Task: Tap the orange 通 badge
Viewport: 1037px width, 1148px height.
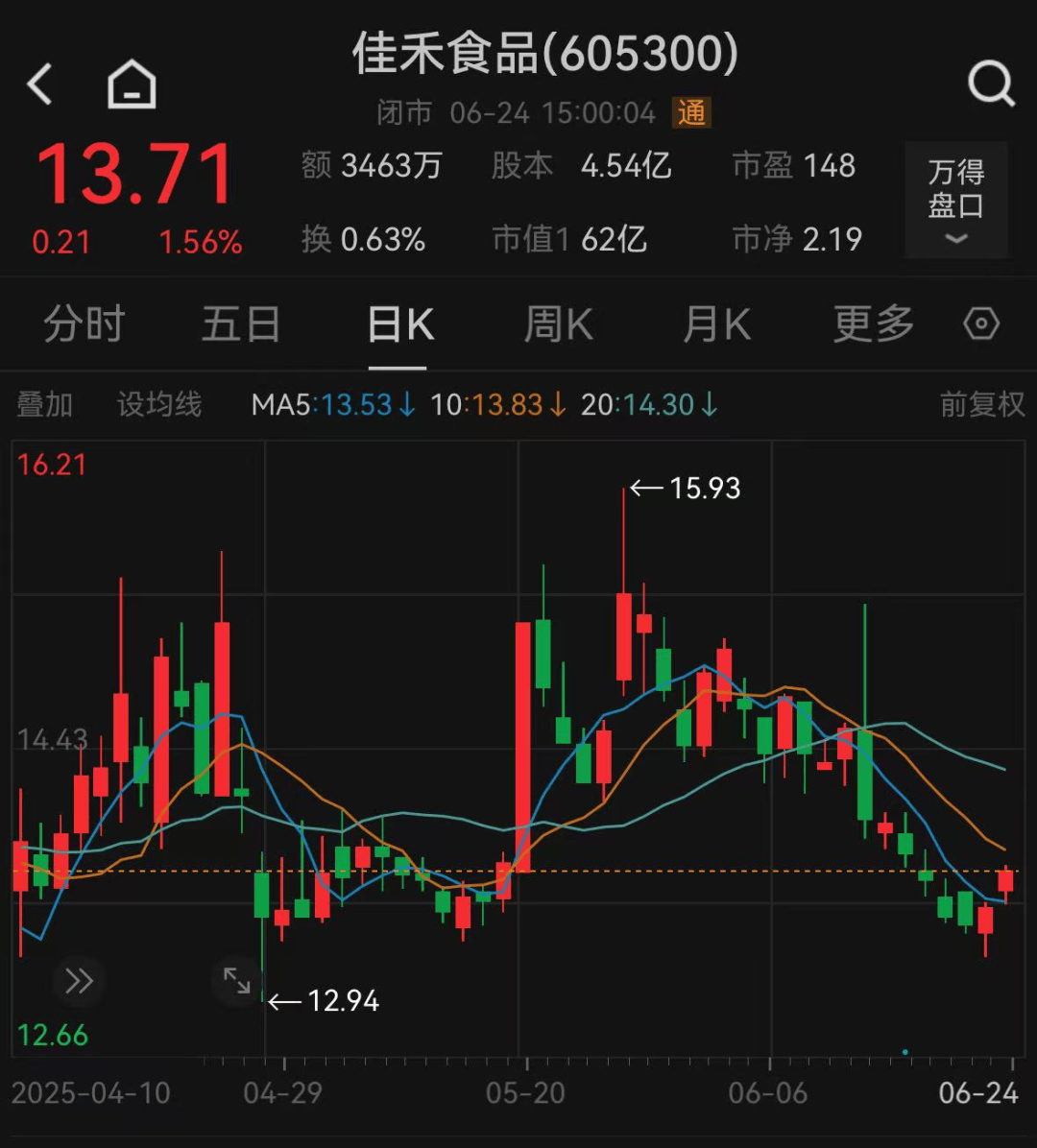Action: click(x=690, y=112)
